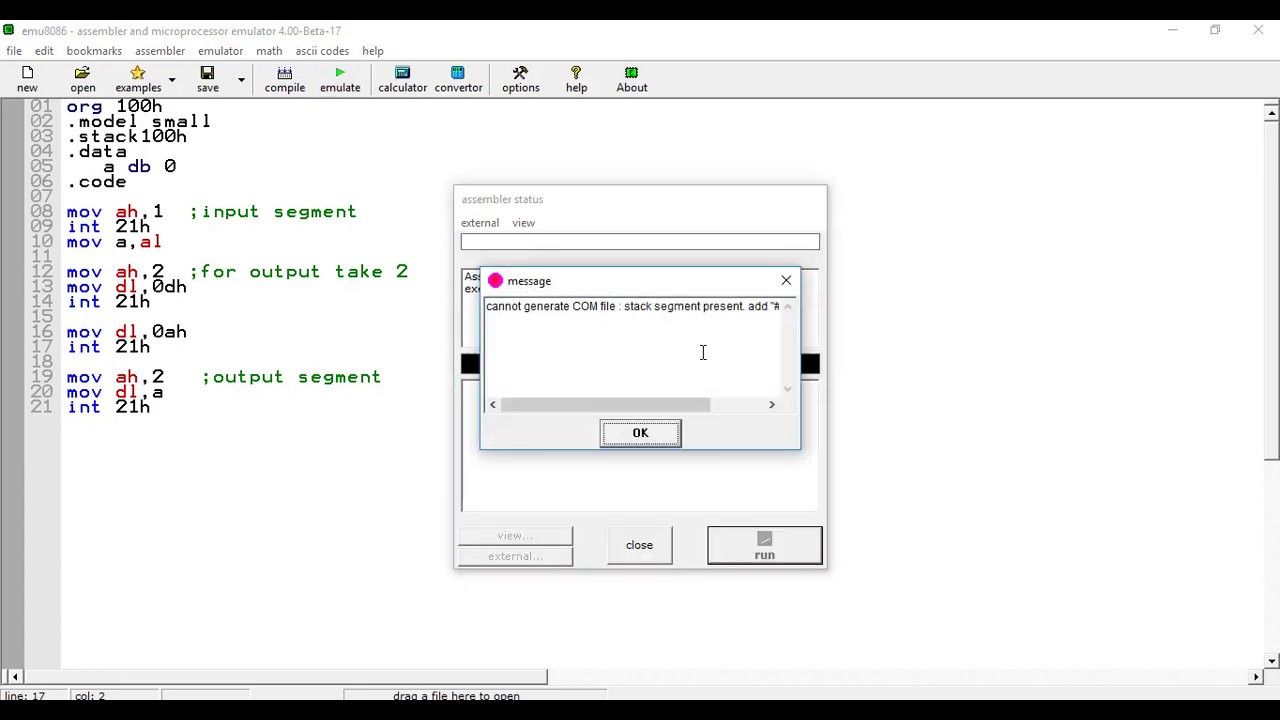Image resolution: width=1280 pixels, height=720 pixels.
Task: Open the bookmarks menu
Action: coord(94,51)
